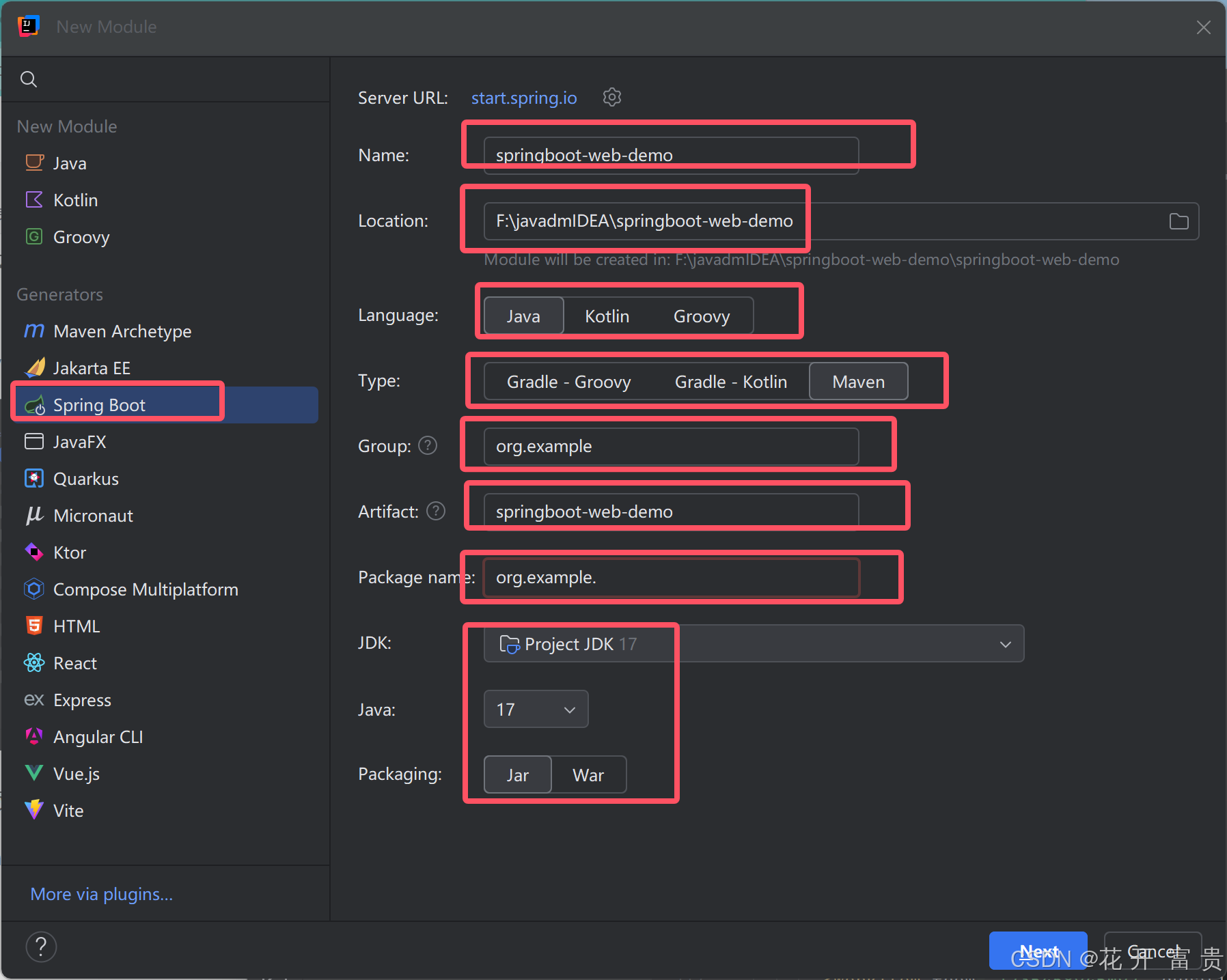Click the JavaFX window icon
Viewport: 1227px width, 980px height.
34,441
